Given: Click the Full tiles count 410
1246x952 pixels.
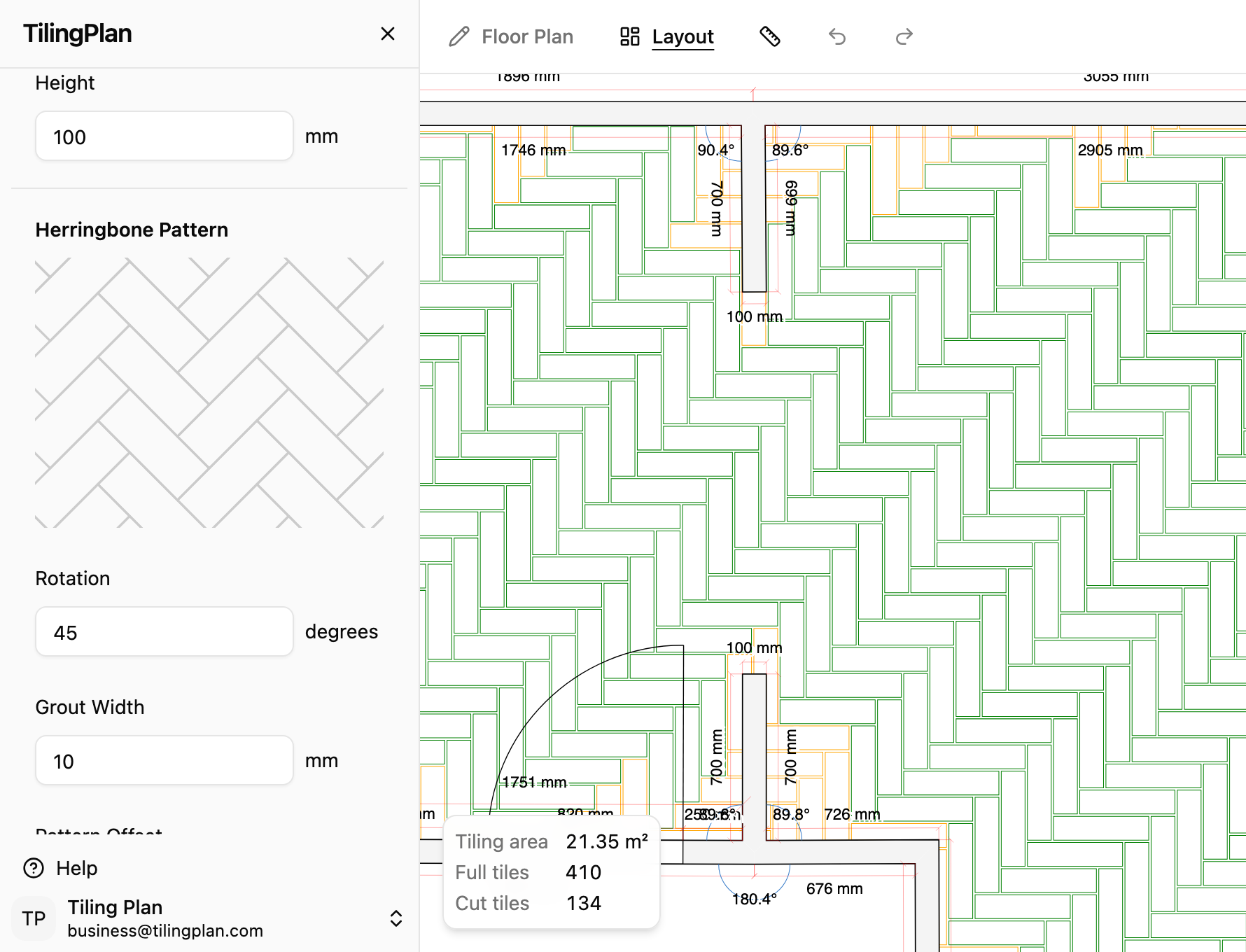Looking at the screenshot, I should (x=584, y=872).
